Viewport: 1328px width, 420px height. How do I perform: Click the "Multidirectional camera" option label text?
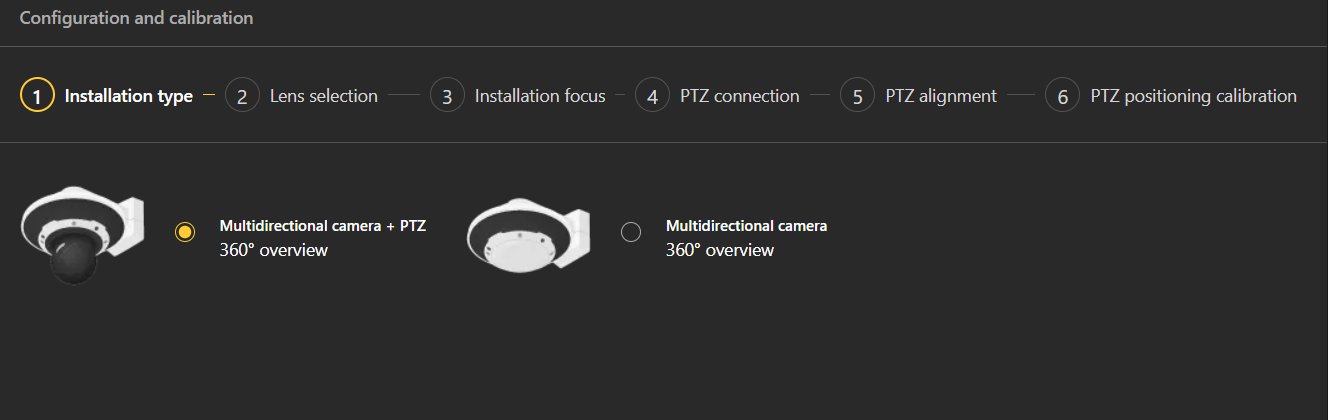click(x=746, y=226)
